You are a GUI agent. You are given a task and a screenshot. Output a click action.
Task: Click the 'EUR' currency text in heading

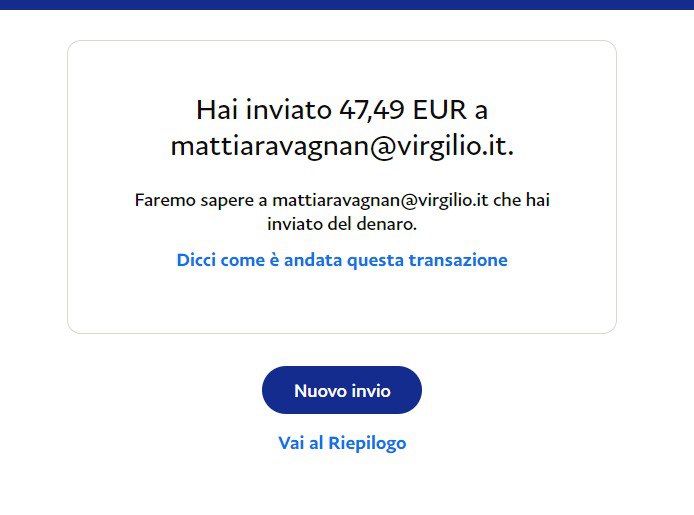coord(440,110)
